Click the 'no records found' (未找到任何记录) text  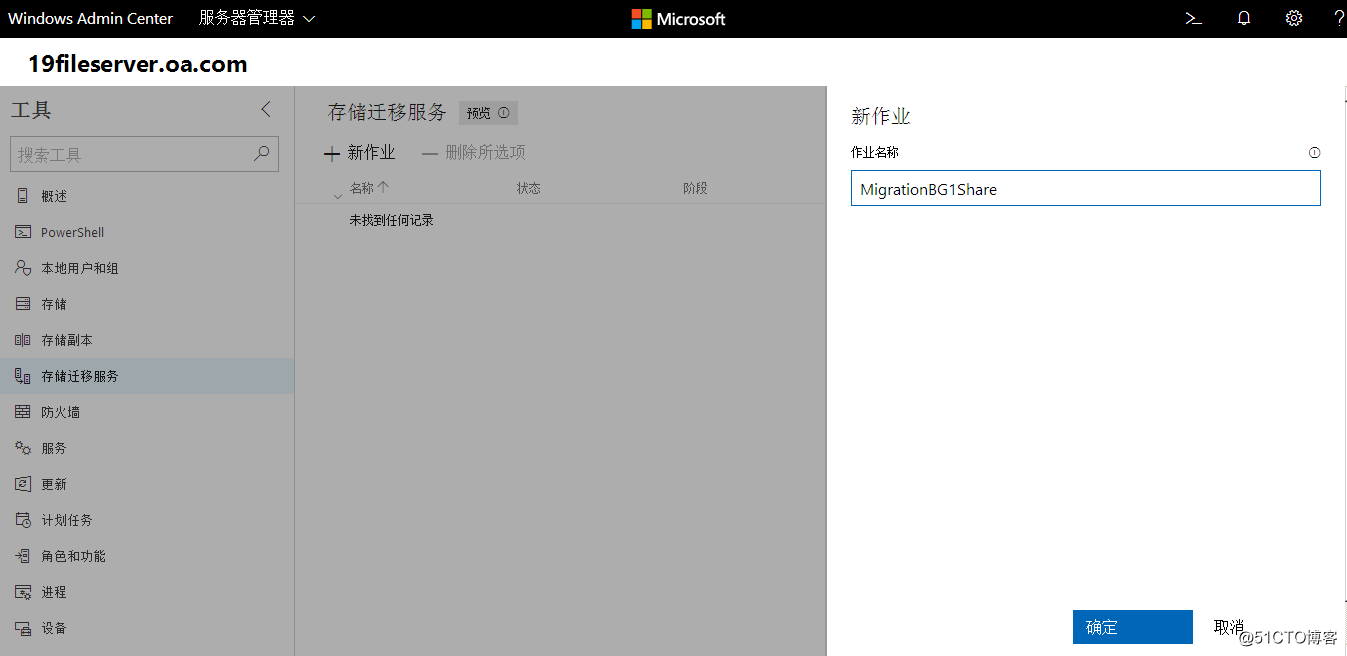point(391,220)
